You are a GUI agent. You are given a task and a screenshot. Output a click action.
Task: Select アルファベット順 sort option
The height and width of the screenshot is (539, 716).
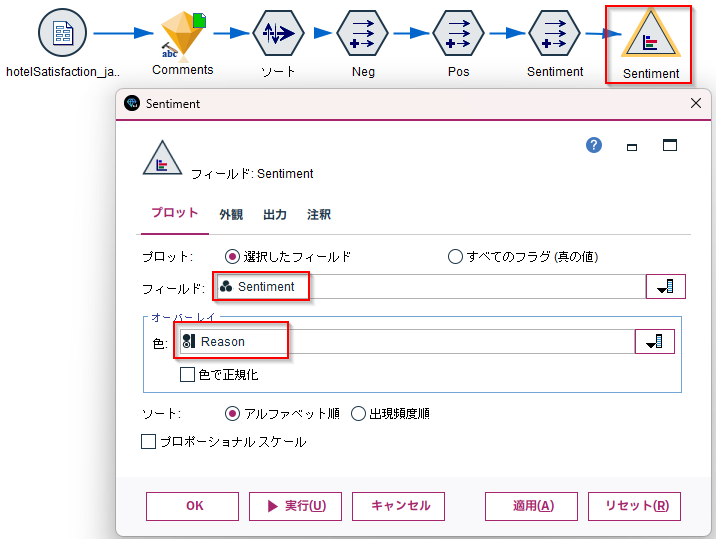[232, 414]
